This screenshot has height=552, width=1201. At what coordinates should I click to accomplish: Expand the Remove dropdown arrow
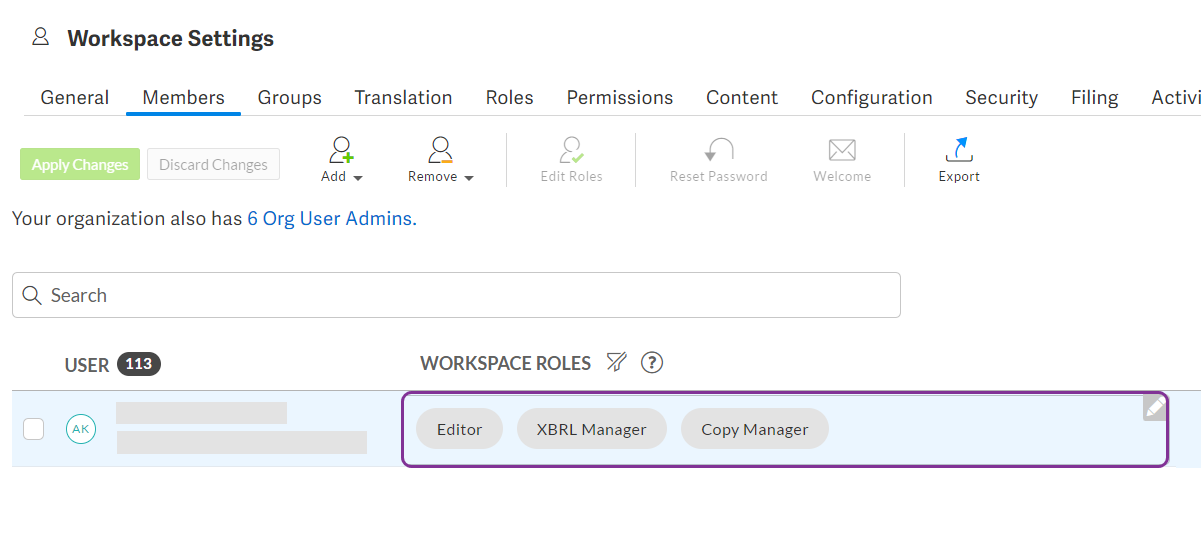pos(469,178)
